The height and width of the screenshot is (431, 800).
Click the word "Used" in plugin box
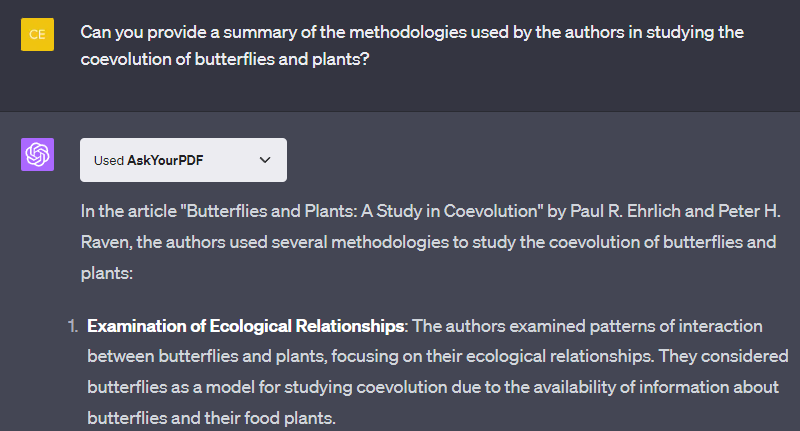click(x=108, y=160)
